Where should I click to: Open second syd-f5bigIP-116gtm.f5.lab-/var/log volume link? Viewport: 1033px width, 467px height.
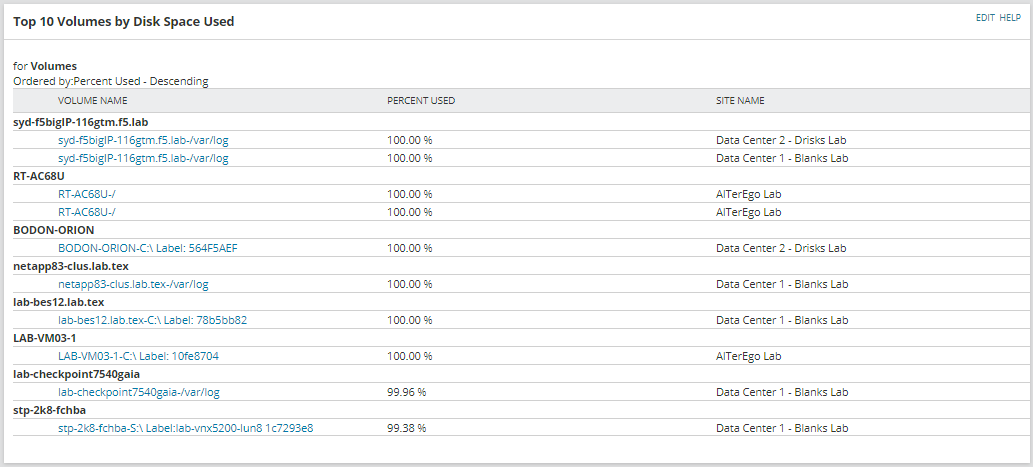144,158
